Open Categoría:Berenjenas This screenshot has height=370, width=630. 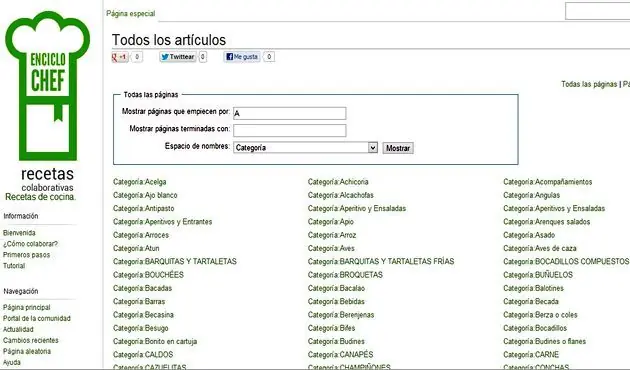pos(341,315)
